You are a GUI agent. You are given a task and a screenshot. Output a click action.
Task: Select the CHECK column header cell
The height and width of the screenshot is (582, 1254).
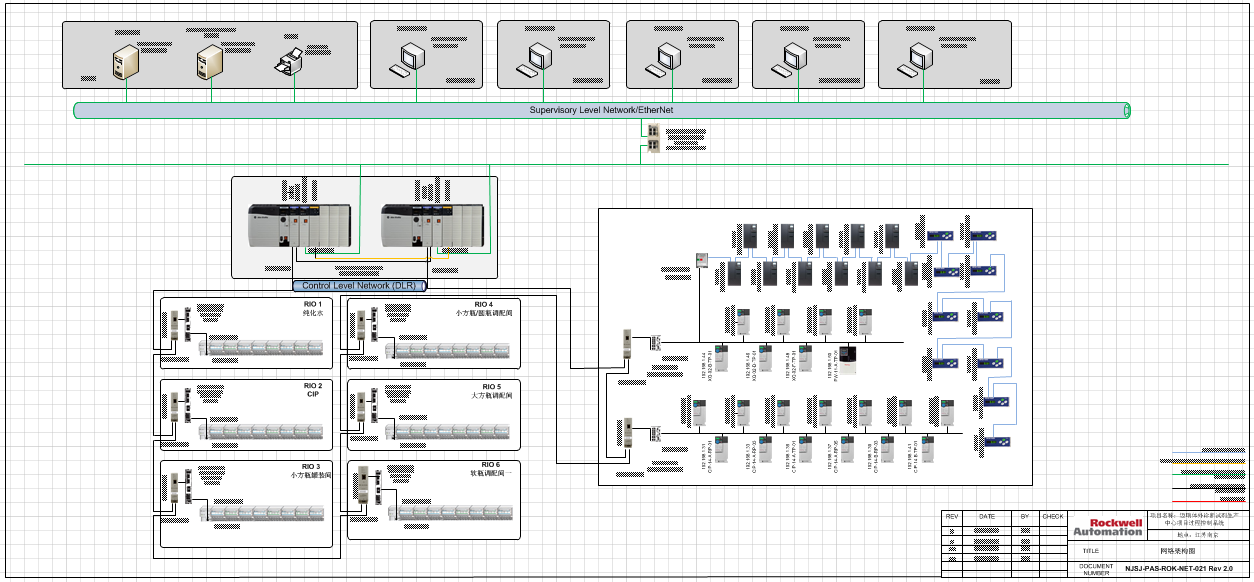coord(1053,517)
